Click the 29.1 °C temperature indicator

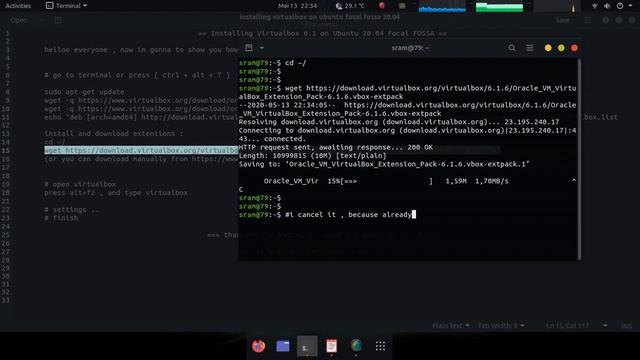pos(350,6)
